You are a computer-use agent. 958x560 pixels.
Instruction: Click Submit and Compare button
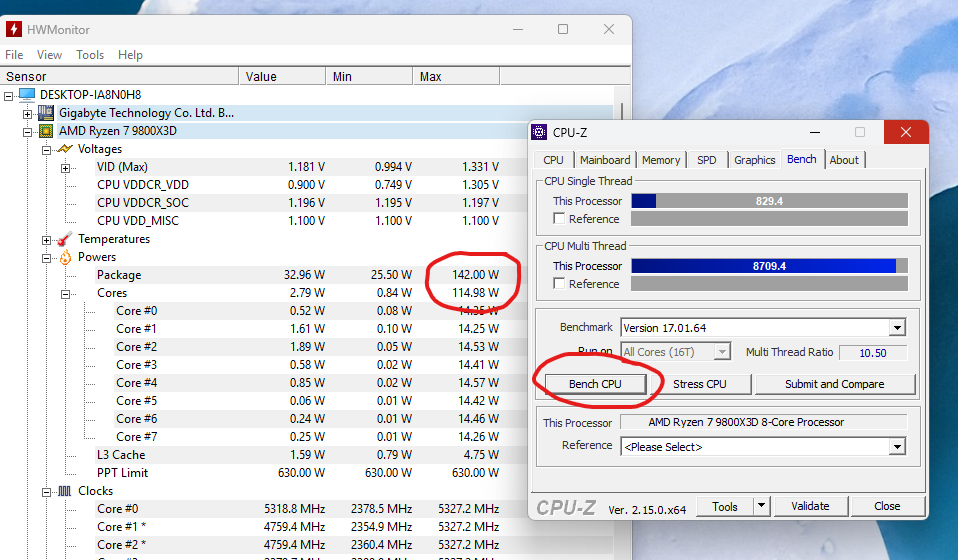(x=835, y=384)
